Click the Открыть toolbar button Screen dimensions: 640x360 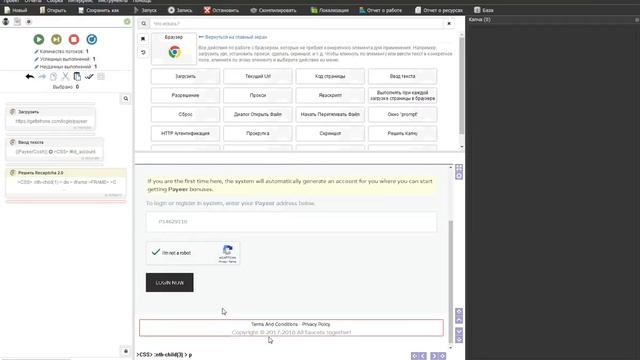pos(53,10)
